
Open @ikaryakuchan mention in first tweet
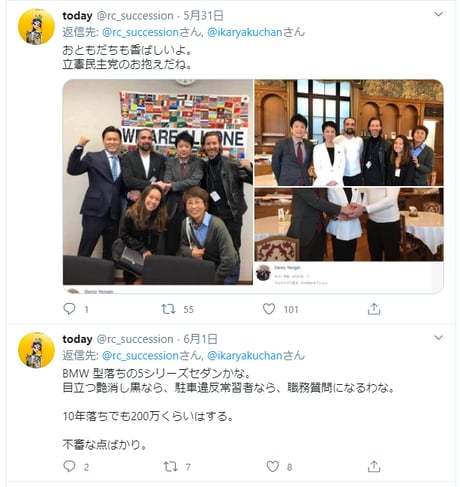coord(245,32)
